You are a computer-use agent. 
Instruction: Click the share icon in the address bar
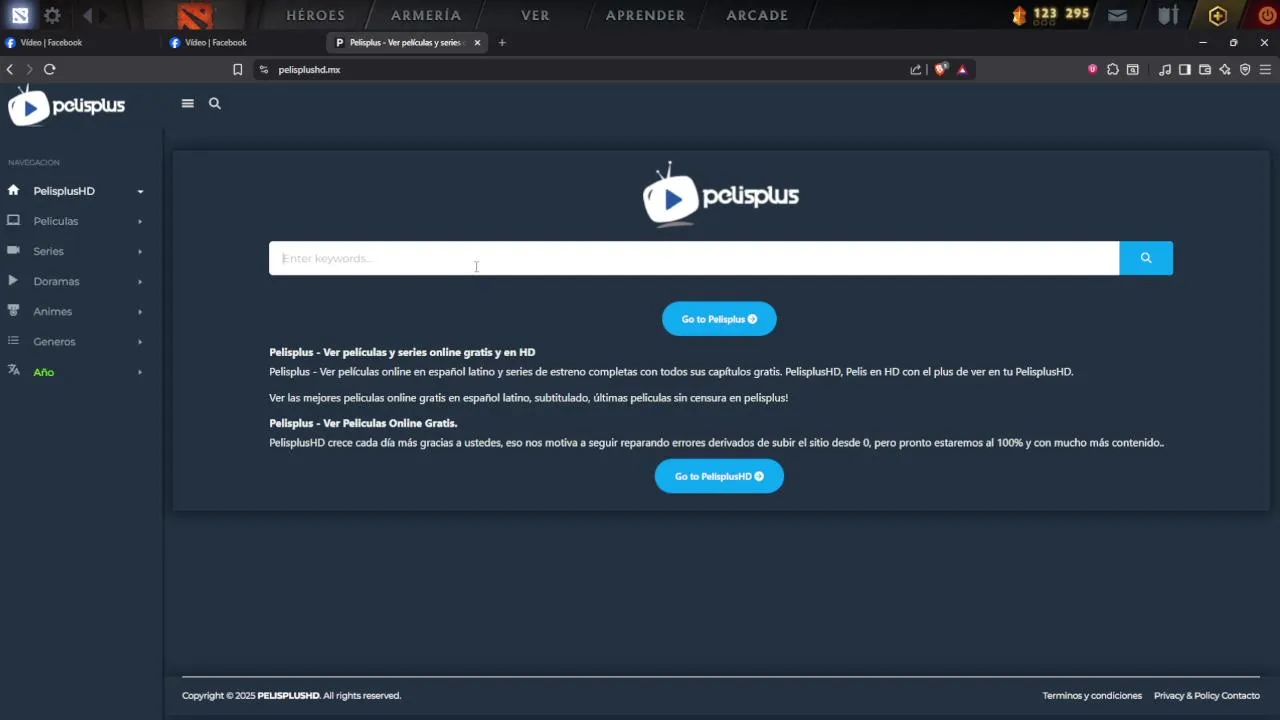915,70
